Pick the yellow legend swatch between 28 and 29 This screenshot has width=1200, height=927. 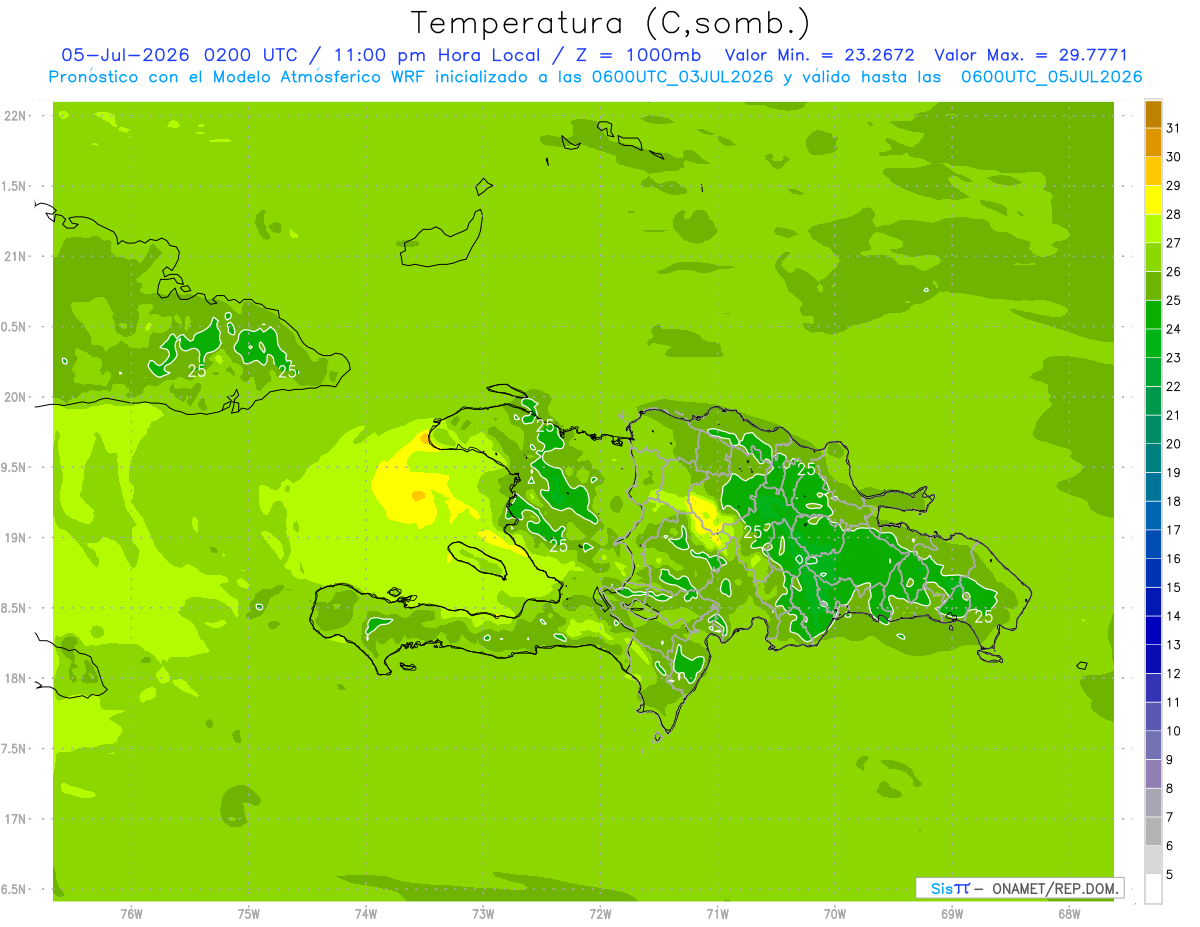point(1153,200)
